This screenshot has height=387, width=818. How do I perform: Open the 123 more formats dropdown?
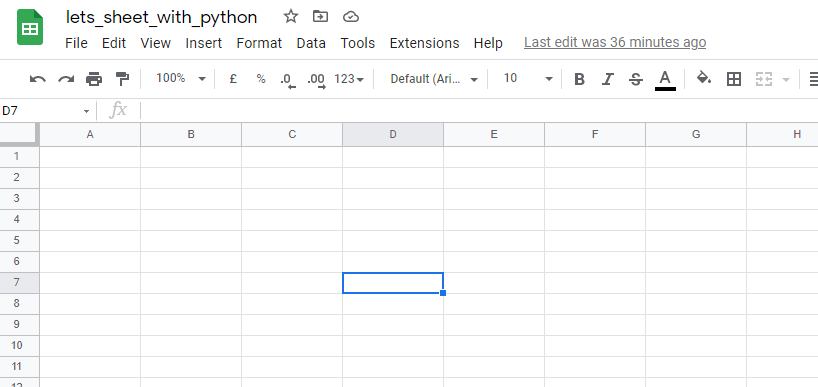[x=349, y=79]
